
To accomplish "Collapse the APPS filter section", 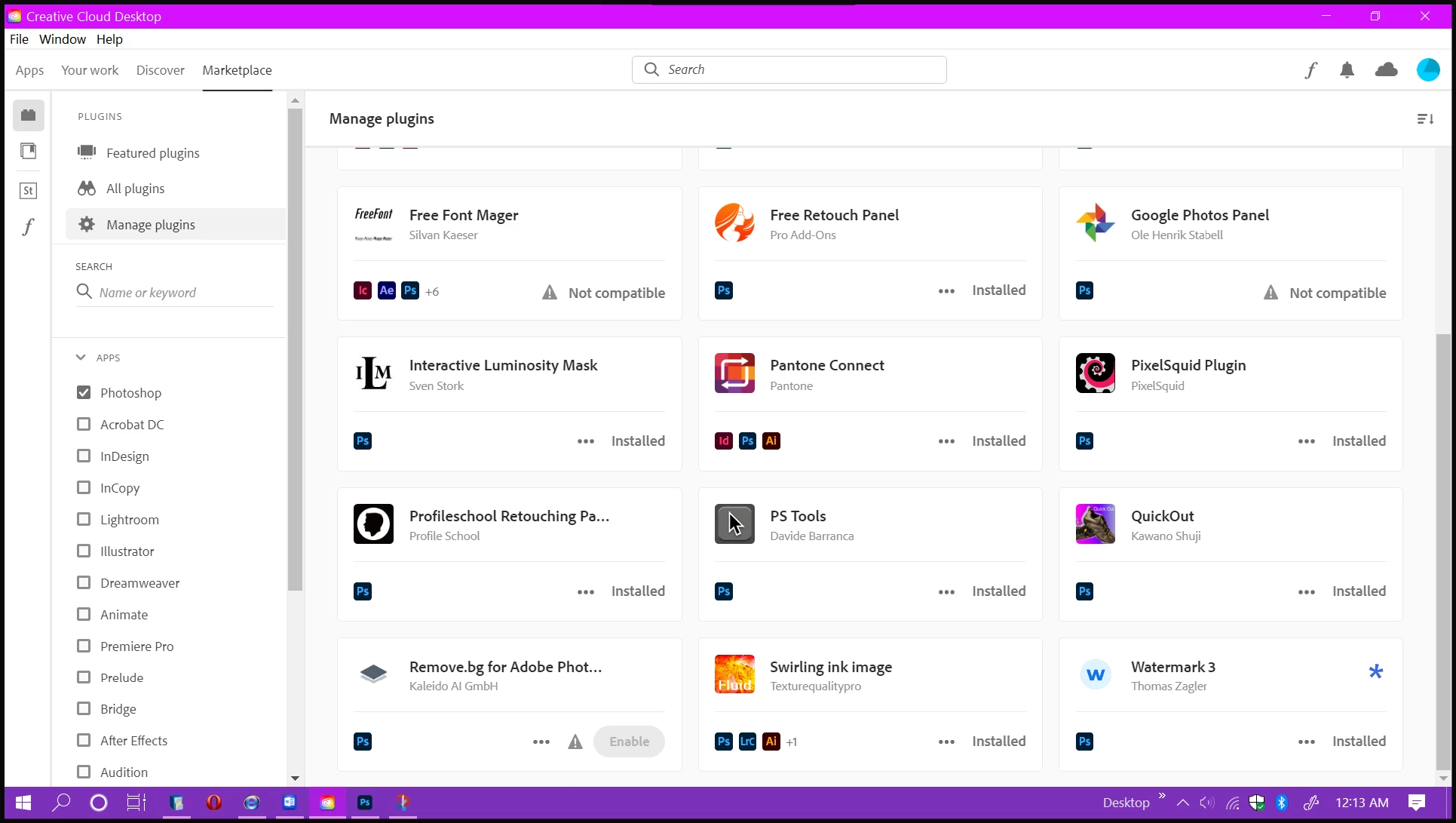I will [81, 358].
